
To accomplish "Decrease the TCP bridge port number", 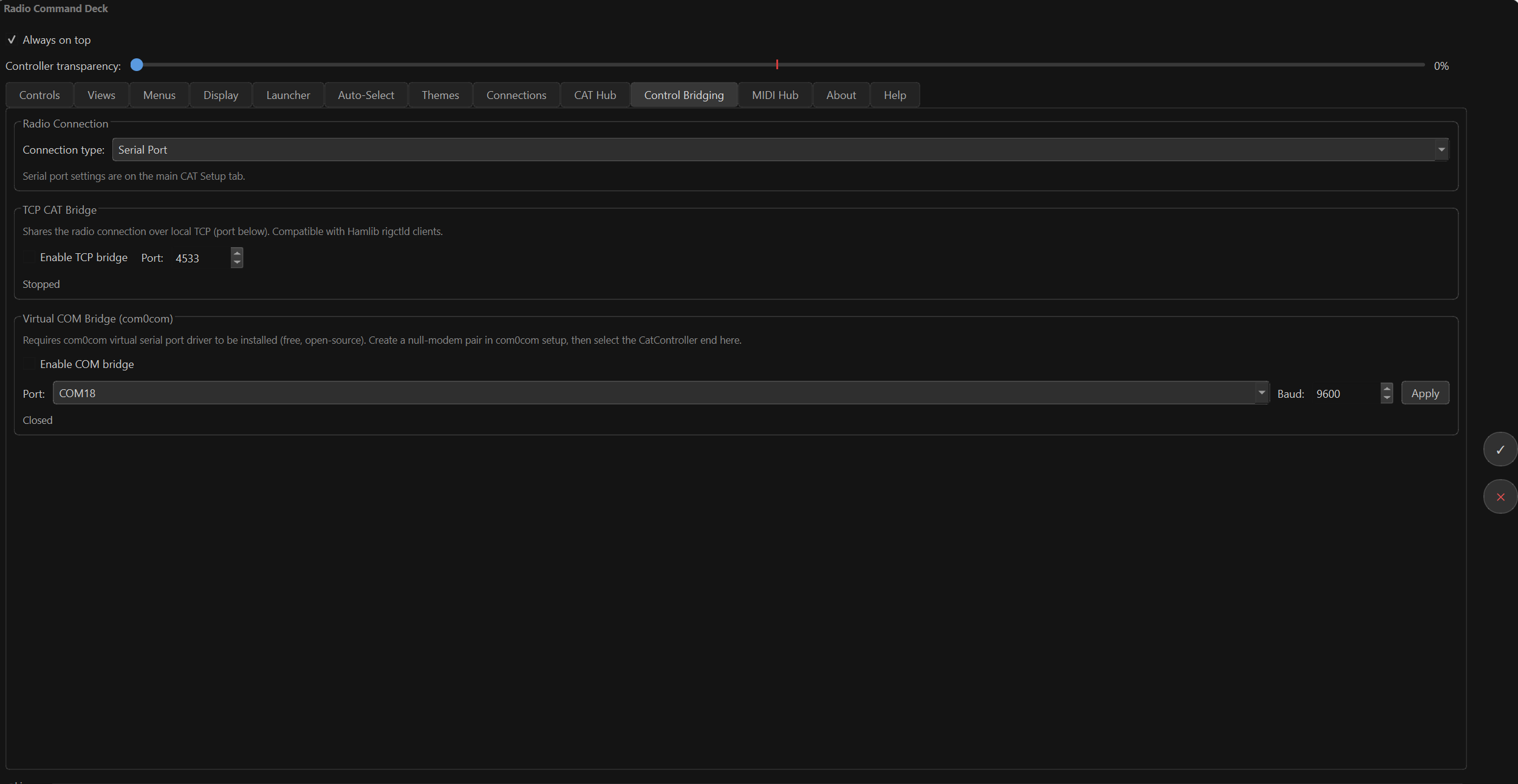I will point(237,262).
